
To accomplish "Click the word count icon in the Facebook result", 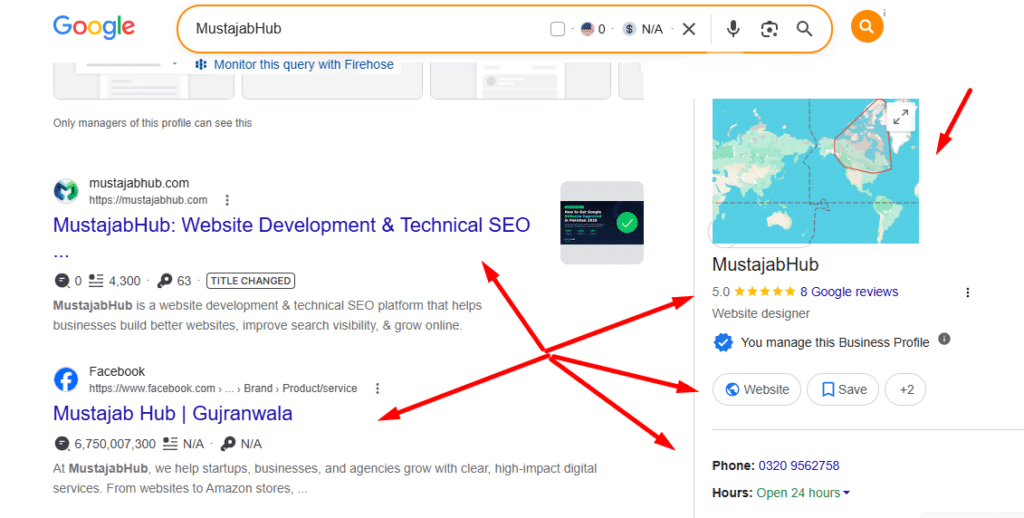I will (170, 444).
